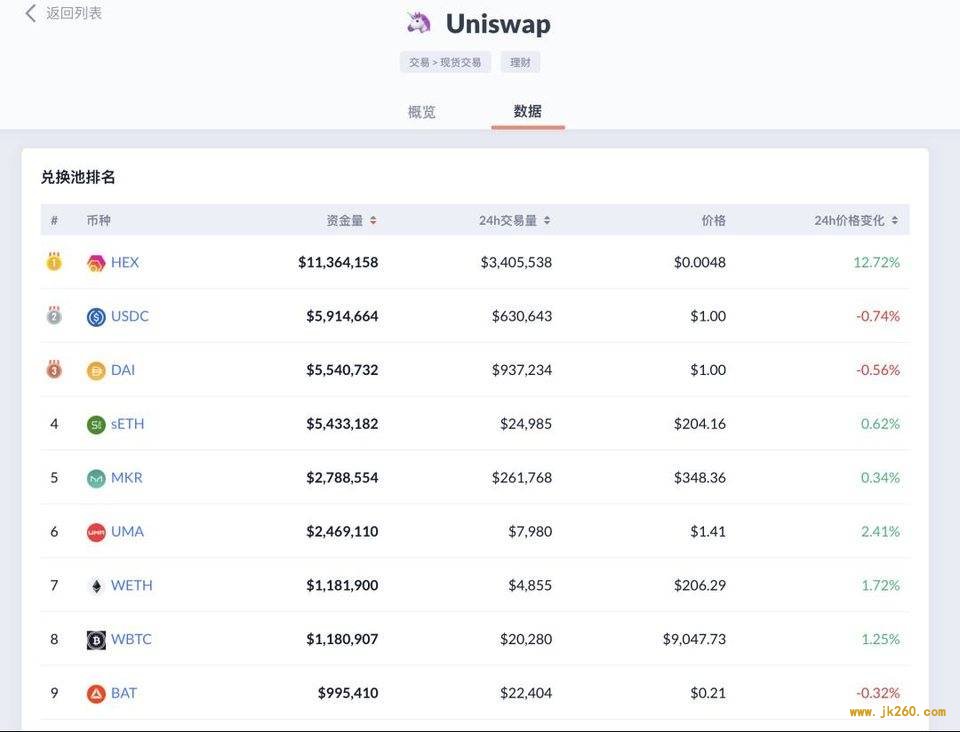960x732 pixels.
Task: Click HEX liquidity value $11,364,158
Action: pos(338,263)
